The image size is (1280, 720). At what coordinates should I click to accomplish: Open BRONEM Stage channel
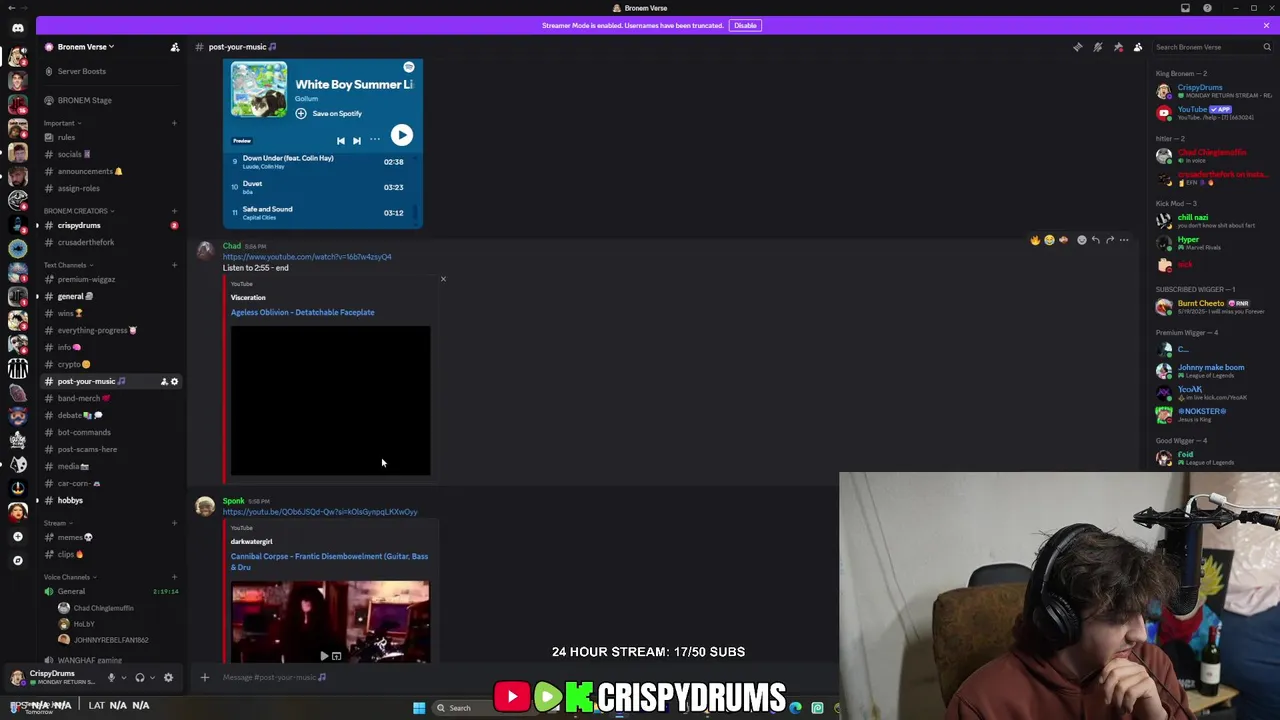[110, 100]
